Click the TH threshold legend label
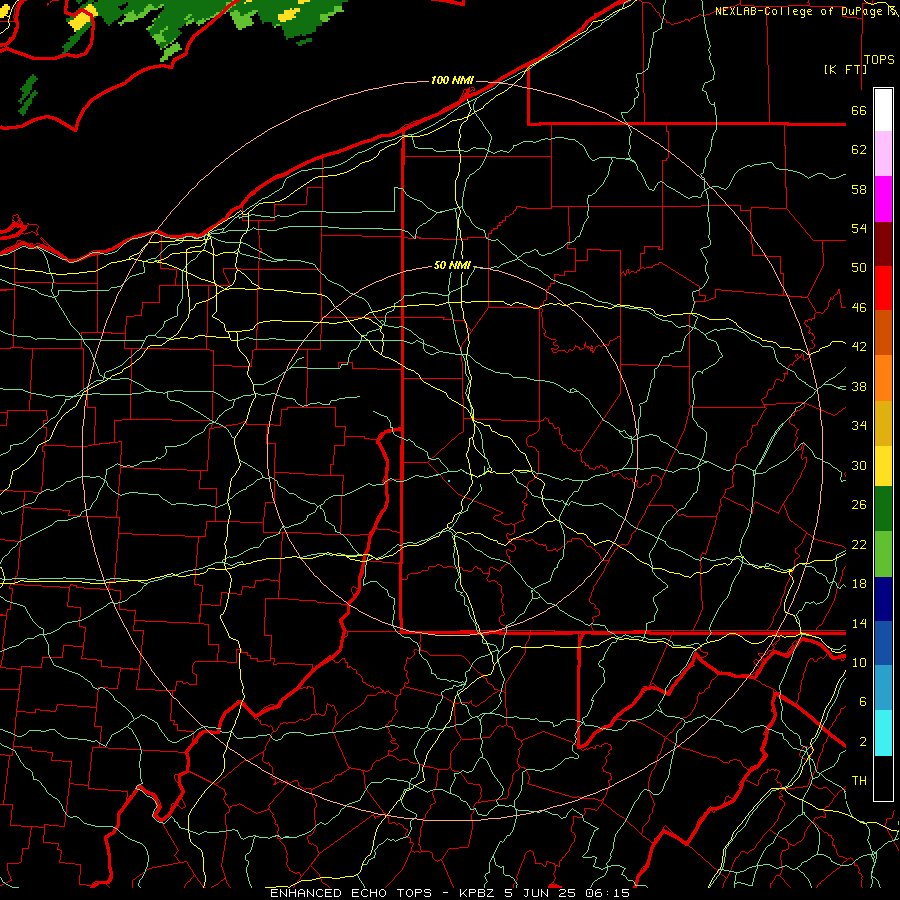Image resolution: width=900 pixels, height=900 pixels. point(859,781)
